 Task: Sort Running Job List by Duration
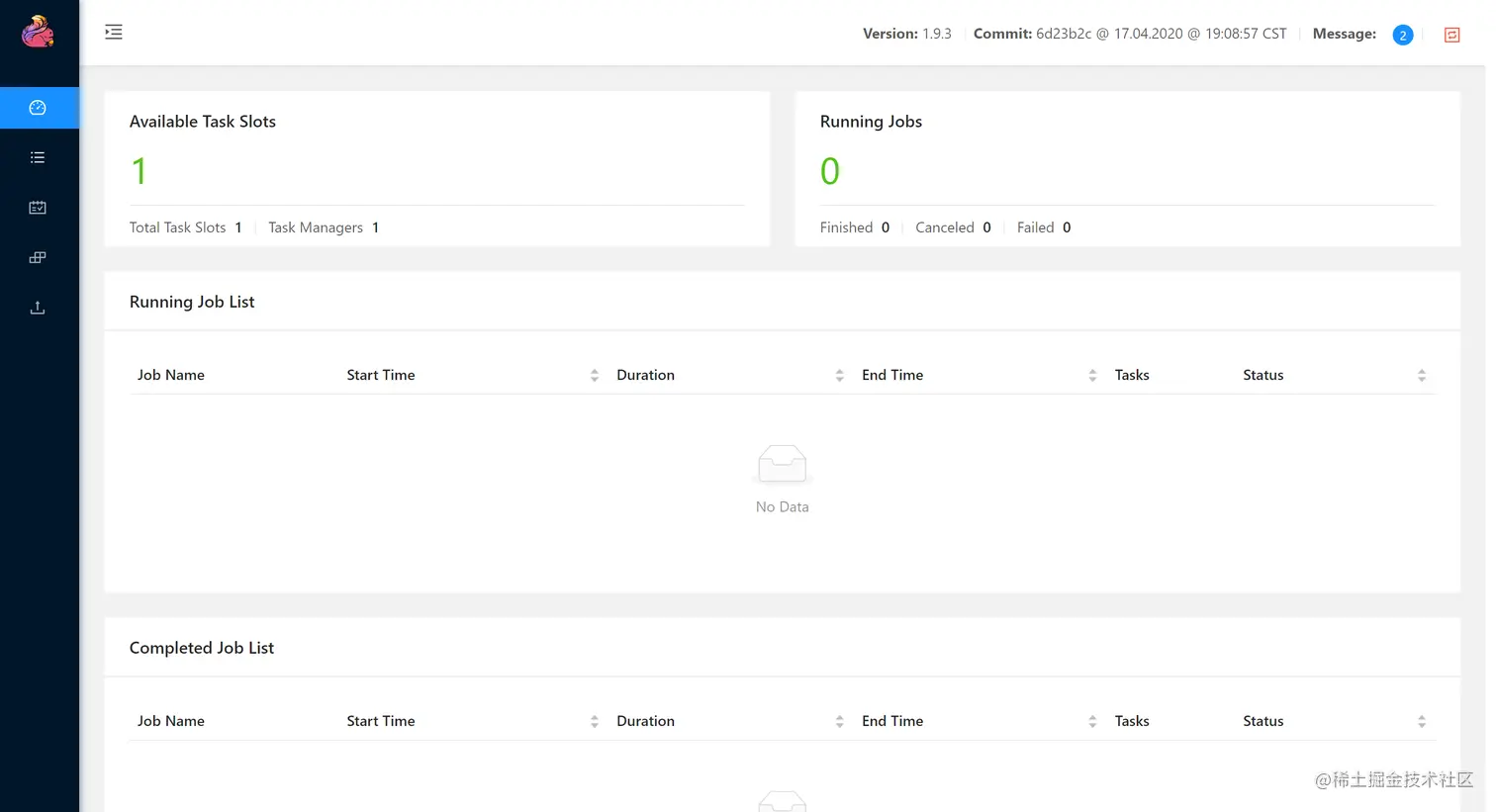click(839, 376)
